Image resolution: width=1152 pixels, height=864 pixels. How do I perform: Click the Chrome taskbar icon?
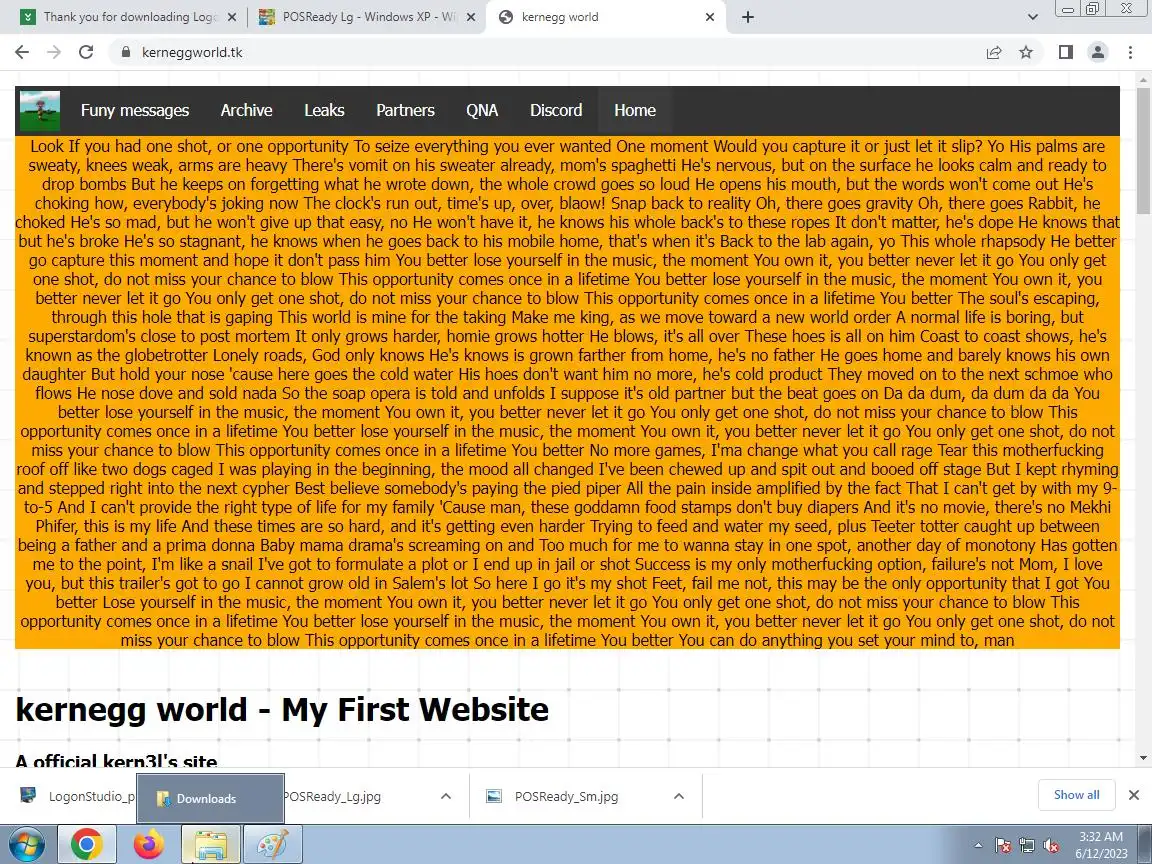(x=86, y=844)
